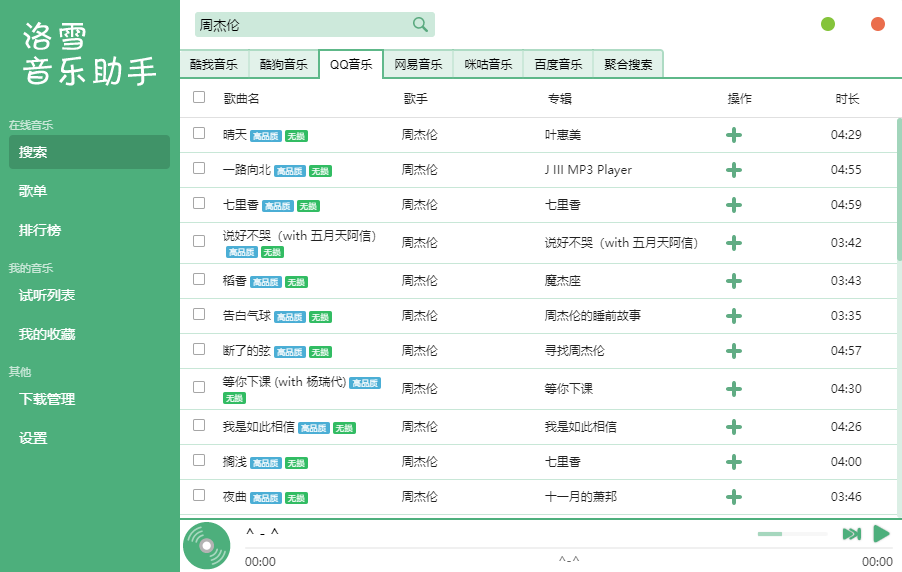The image size is (902, 572).
Task: Click album name 寻找周杰伦
Action: click(x=574, y=351)
